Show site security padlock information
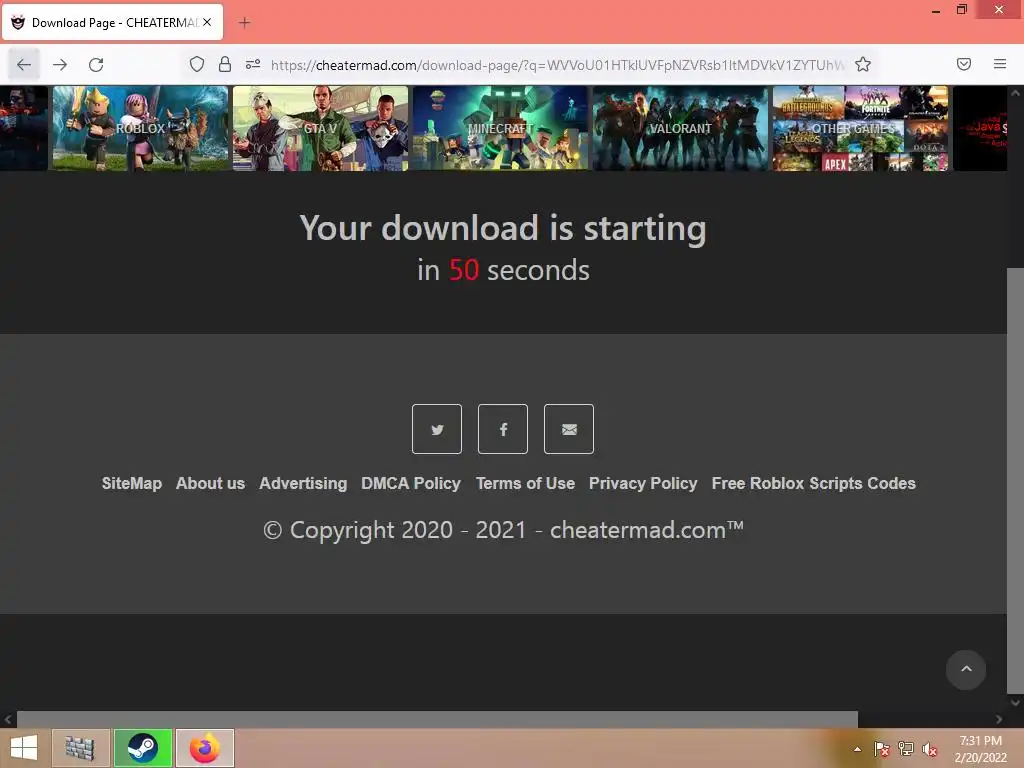This screenshot has height=768, width=1024. pos(225,64)
